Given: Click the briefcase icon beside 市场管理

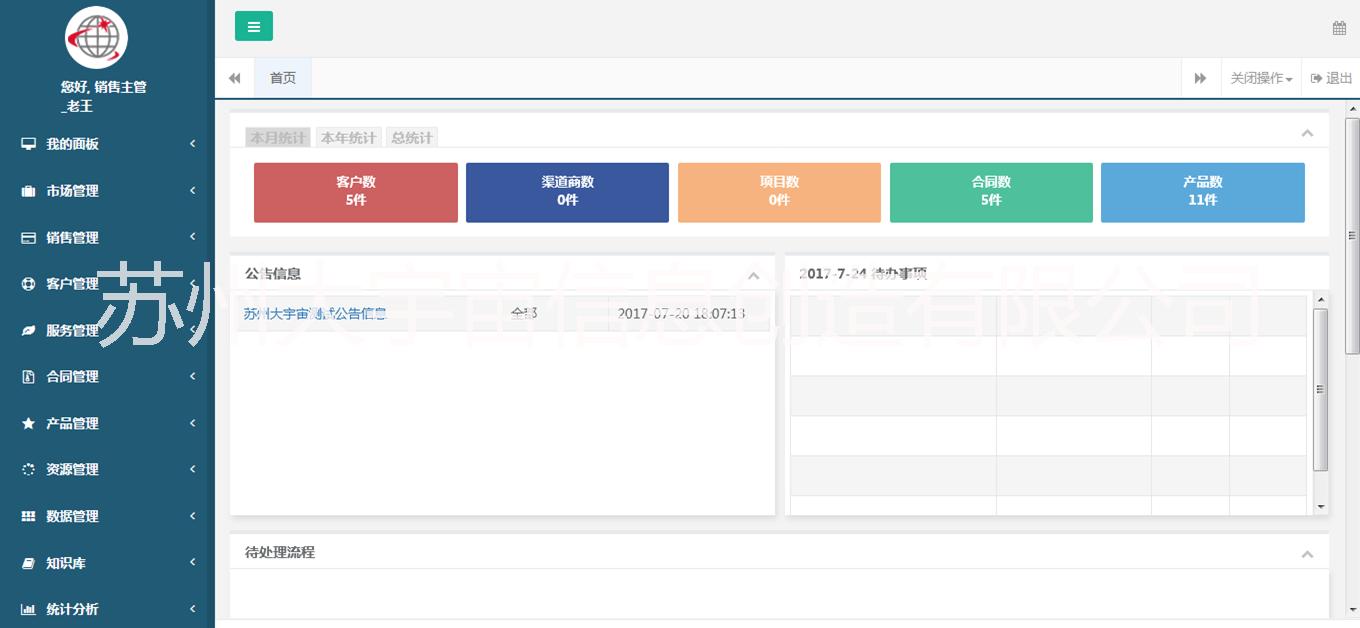Looking at the screenshot, I should [28, 191].
